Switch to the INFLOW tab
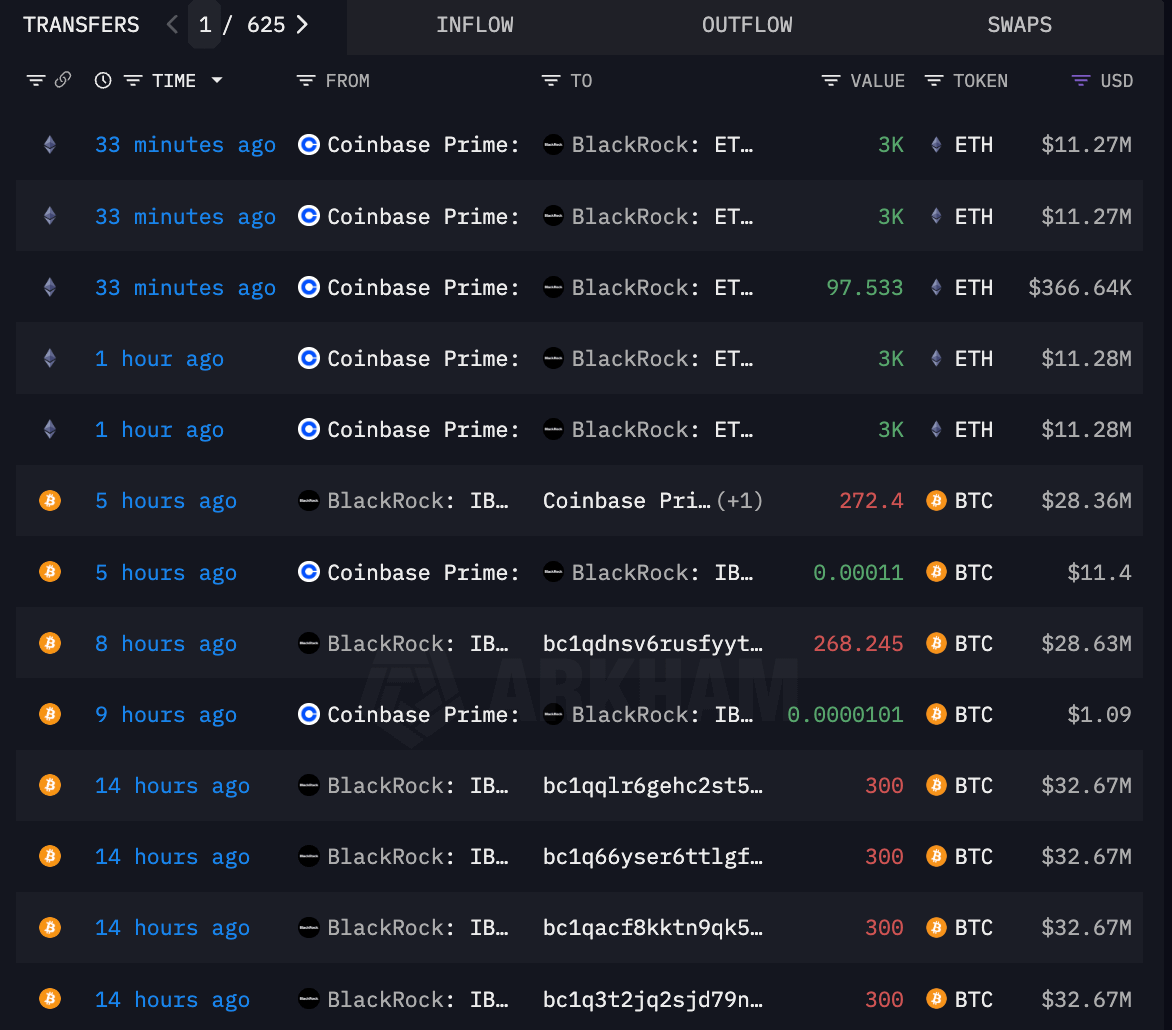The width and height of the screenshot is (1172, 1030). (475, 25)
